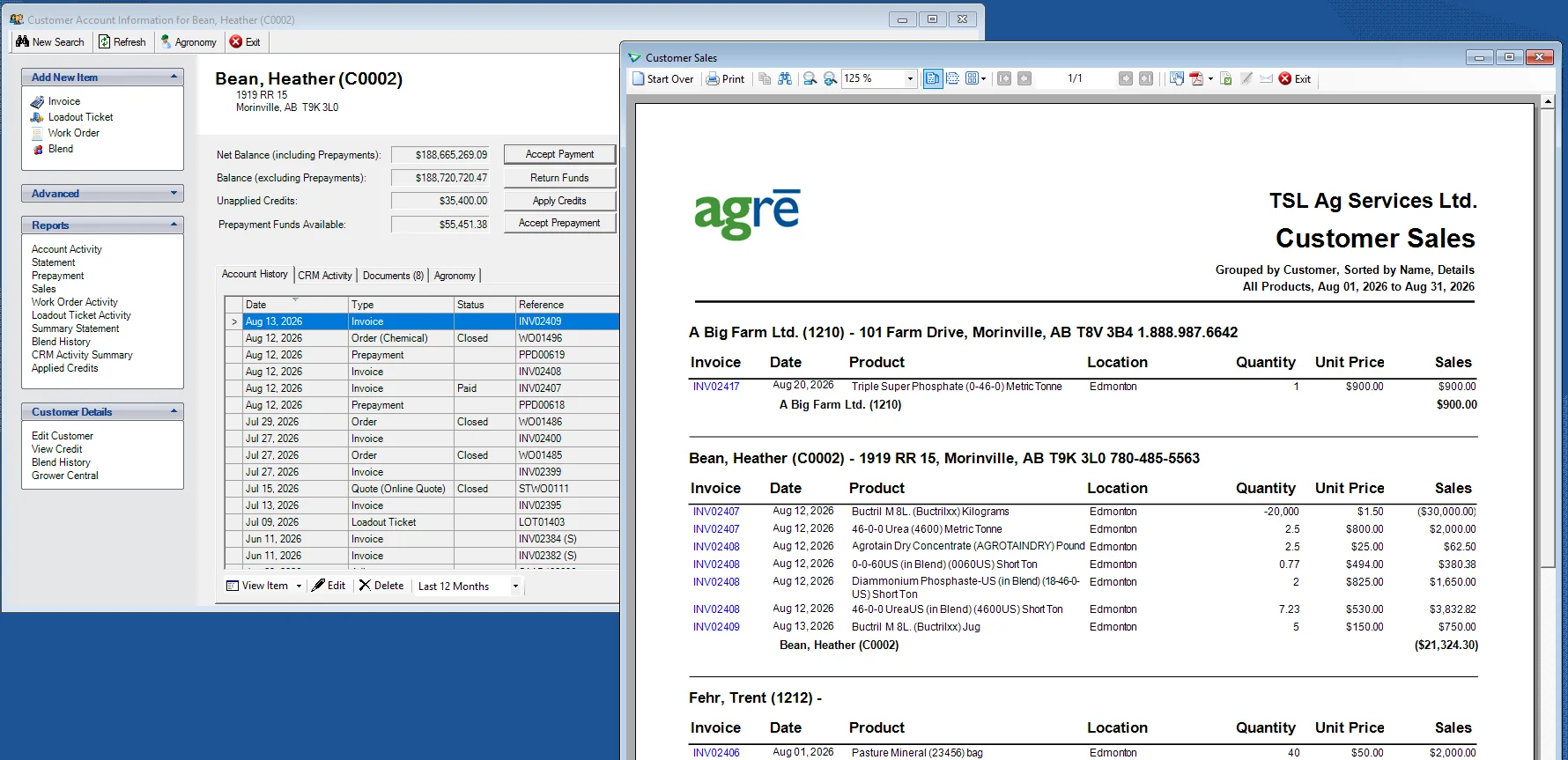The image size is (1568, 760).
Task: Click Start Over in Customer Sales toolbar
Action: coord(662,79)
